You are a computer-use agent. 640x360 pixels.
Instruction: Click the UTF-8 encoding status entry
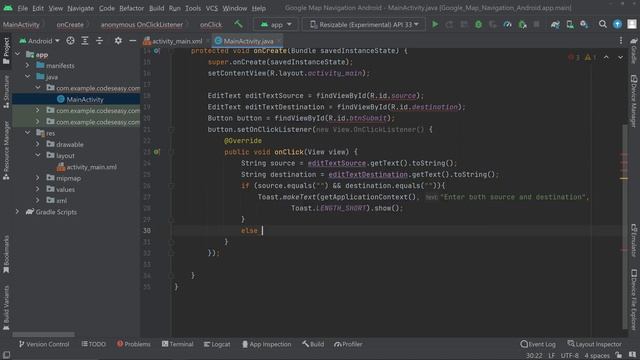[569, 356]
